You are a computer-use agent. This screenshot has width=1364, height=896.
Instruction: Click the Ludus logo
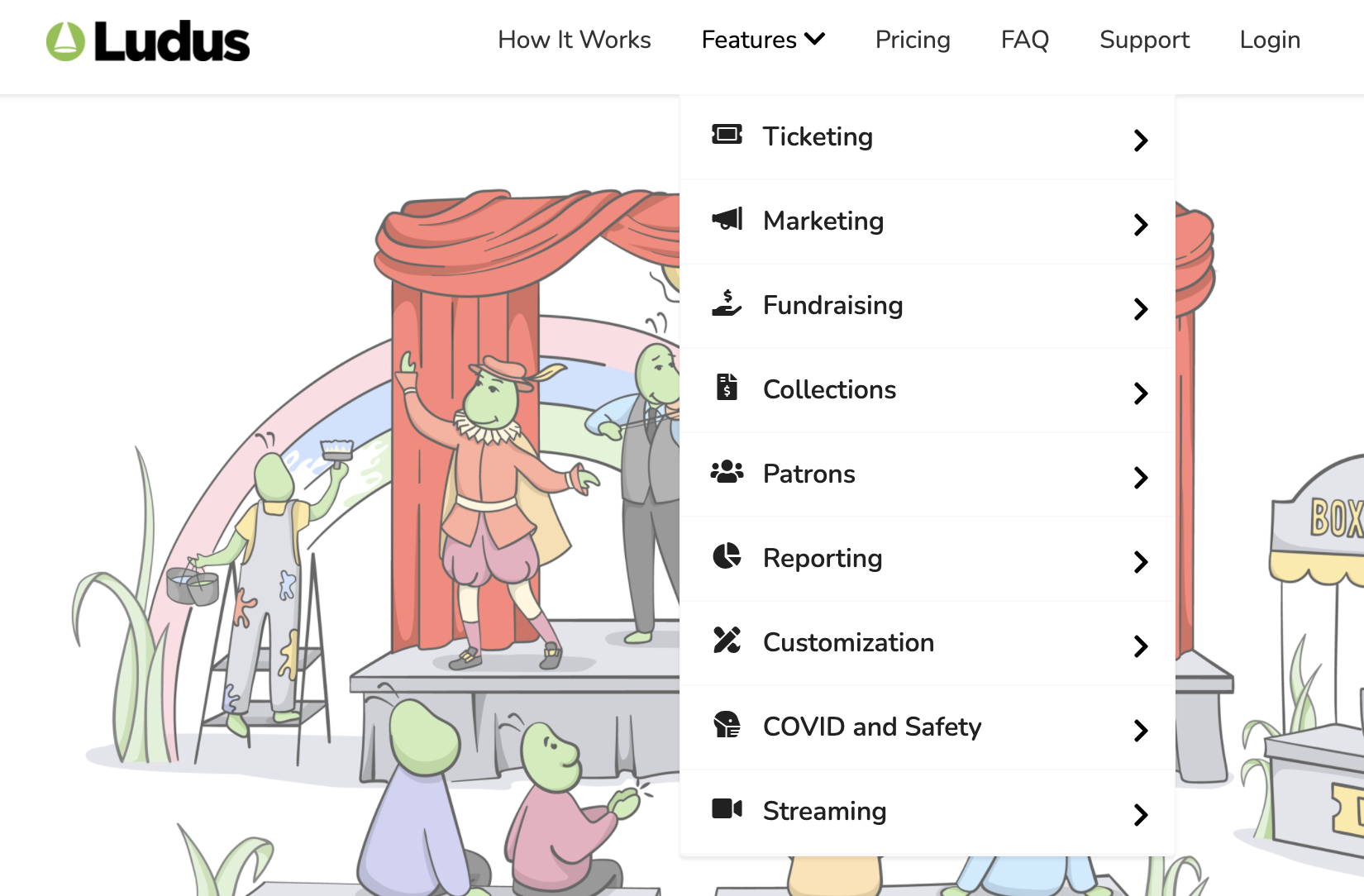click(148, 41)
